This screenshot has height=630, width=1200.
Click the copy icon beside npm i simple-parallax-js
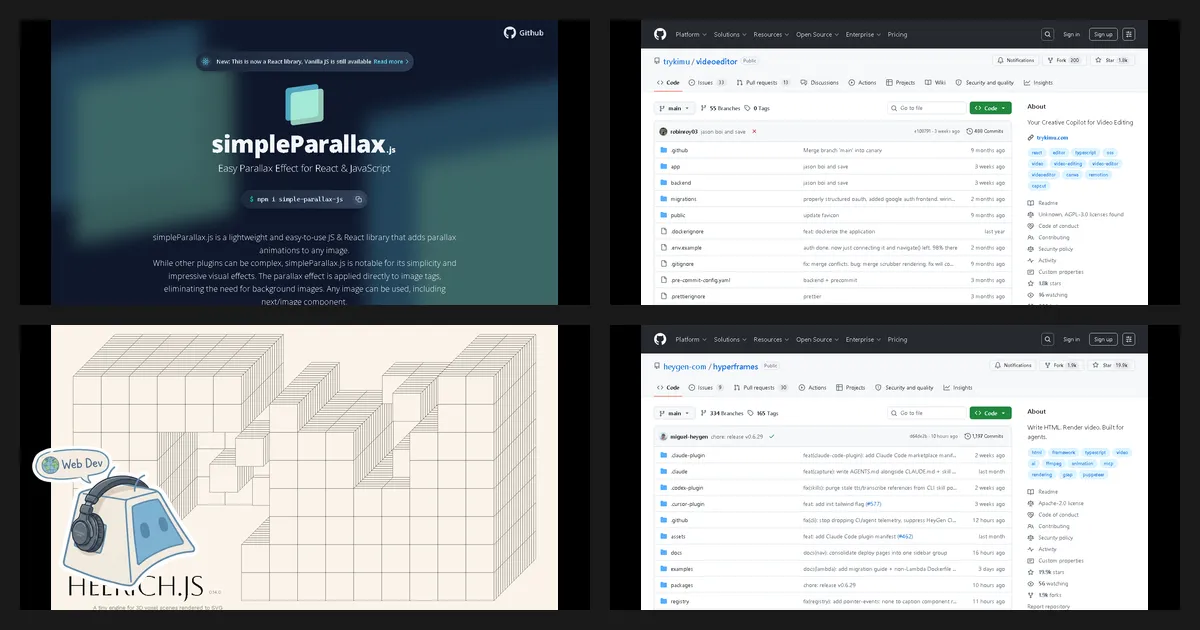(358, 199)
